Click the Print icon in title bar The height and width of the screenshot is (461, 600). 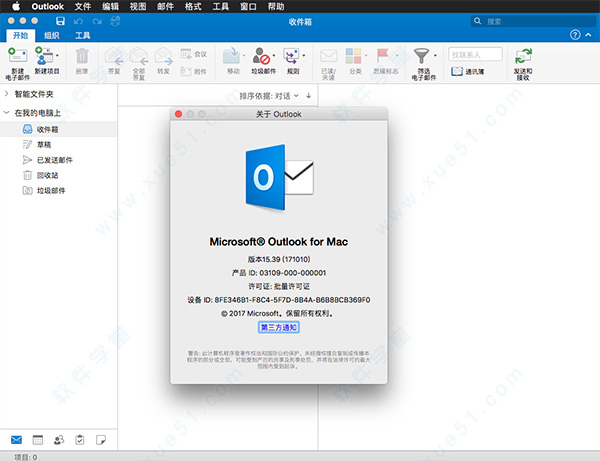click(x=115, y=21)
